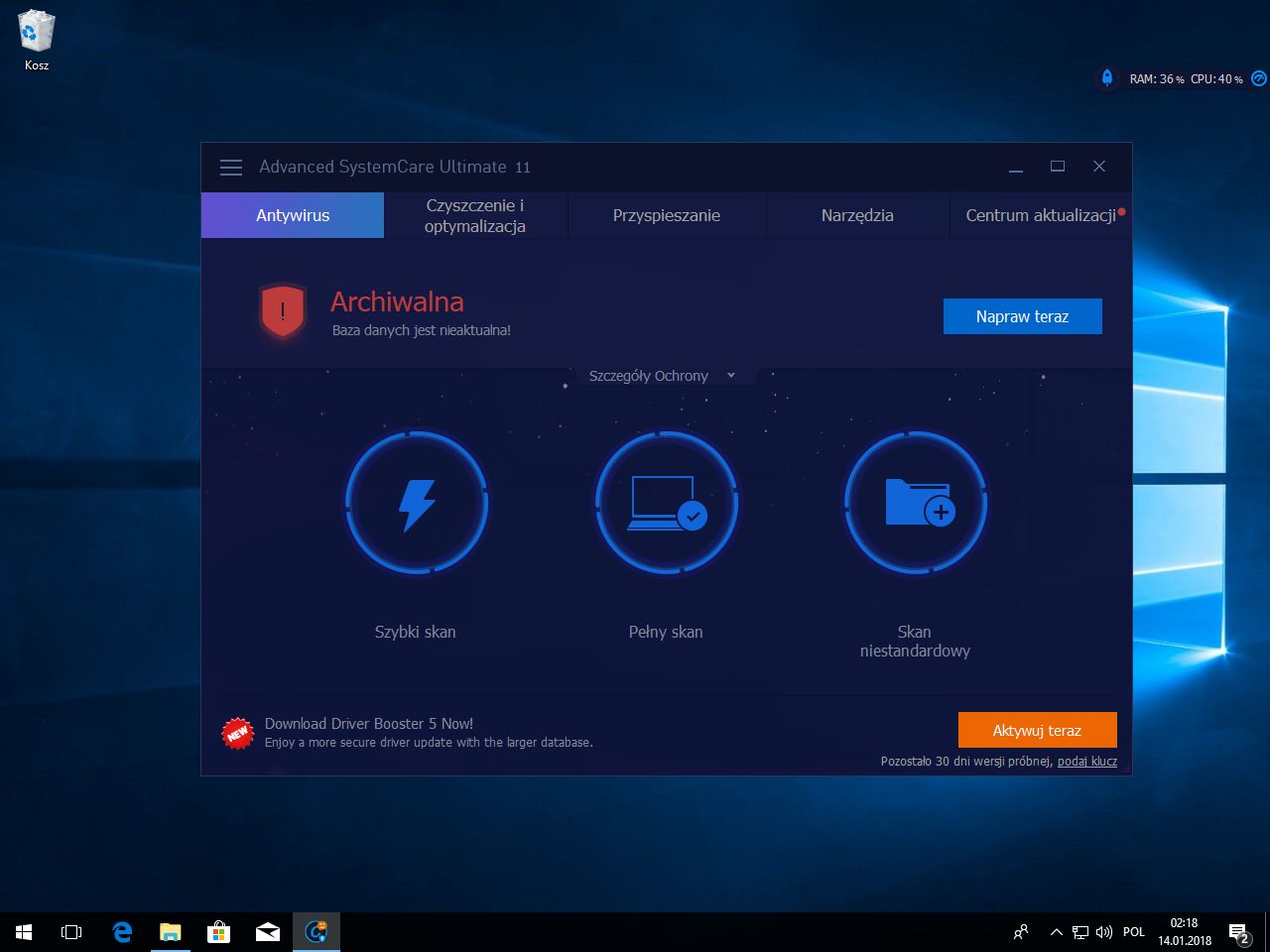Click the Advanced SystemCare taskbar icon

317,932
